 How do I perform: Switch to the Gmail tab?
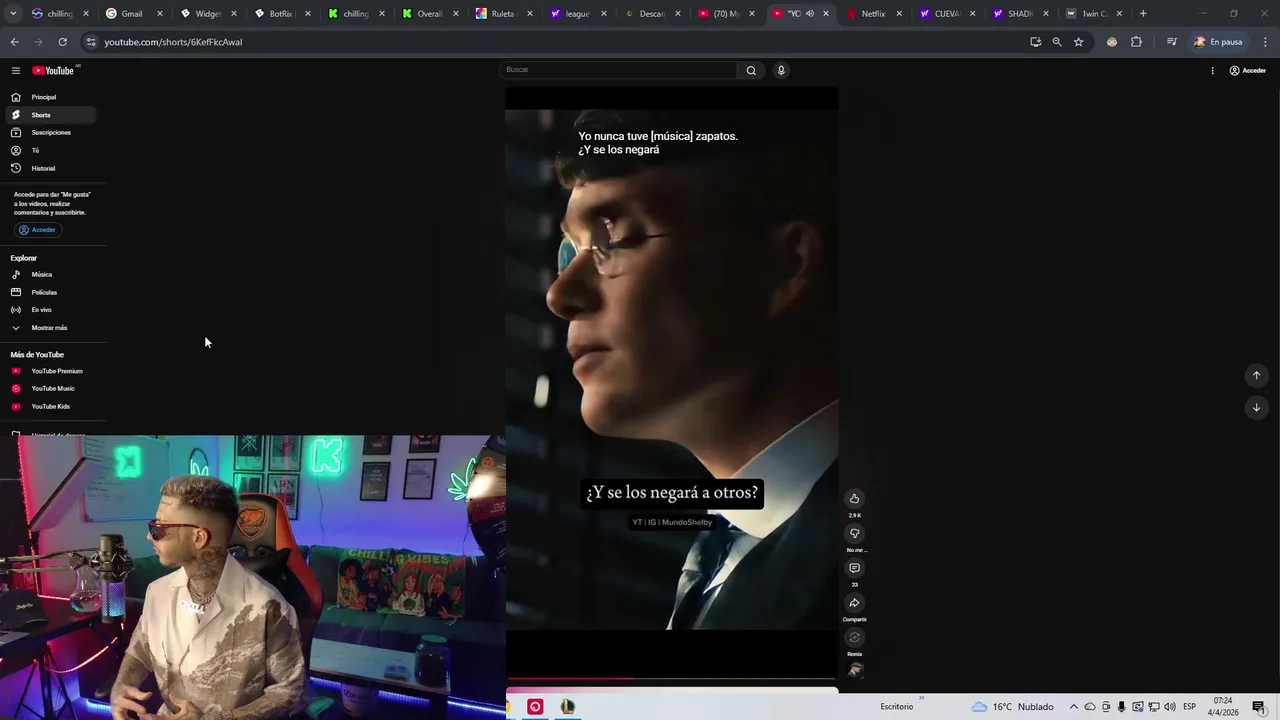(132, 14)
